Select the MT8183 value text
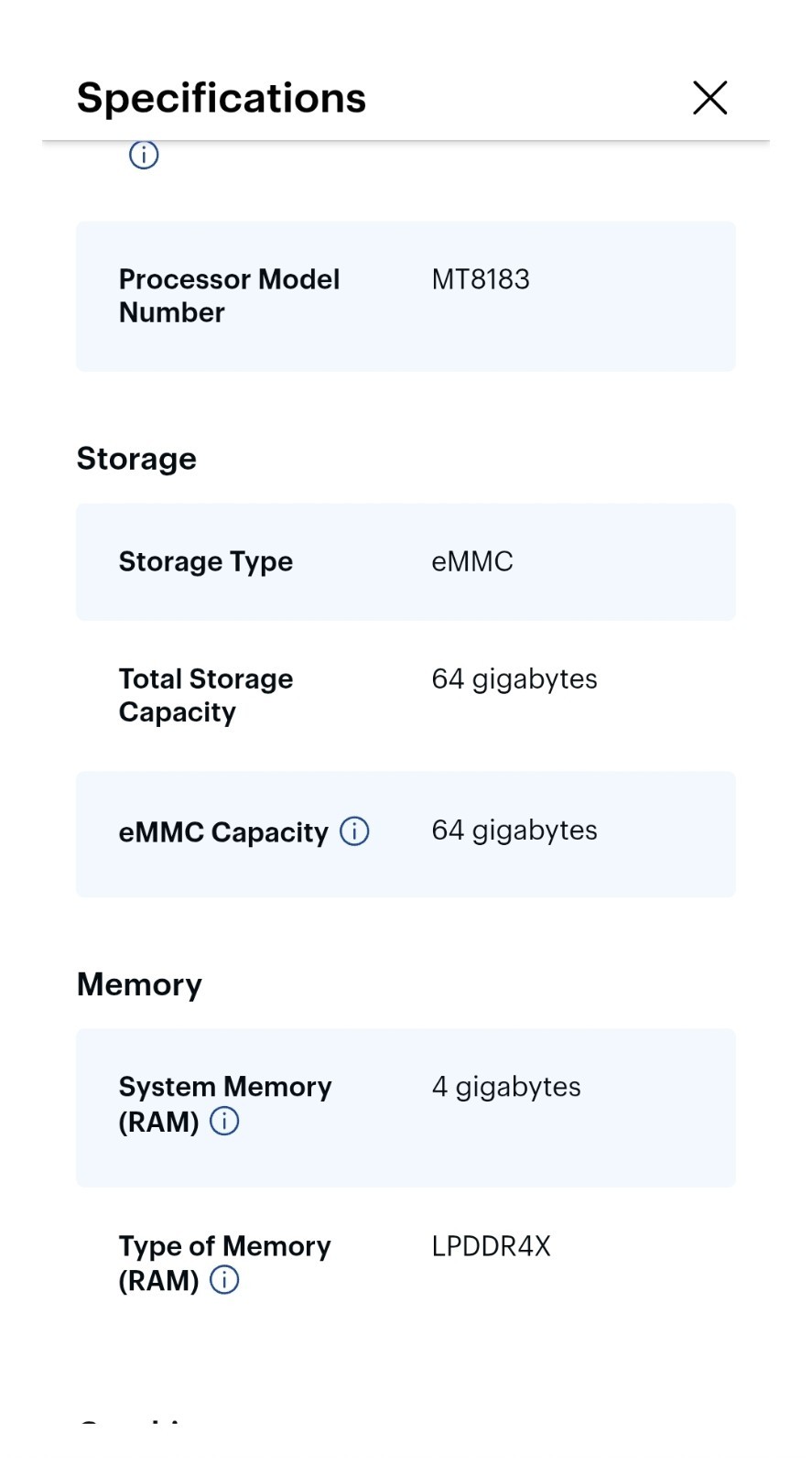The height and width of the screenshot is (1465, 812). [481, 279]
